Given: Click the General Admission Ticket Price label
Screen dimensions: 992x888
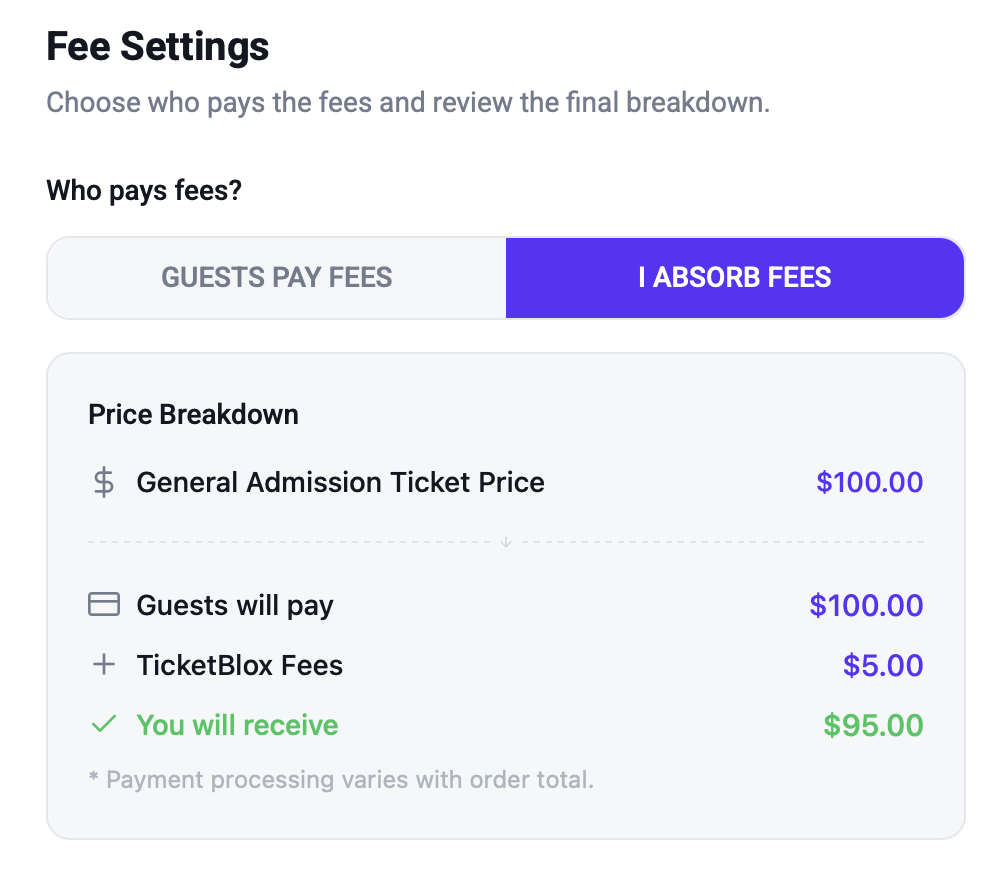Looking at the screenshot, I should 340,483.
